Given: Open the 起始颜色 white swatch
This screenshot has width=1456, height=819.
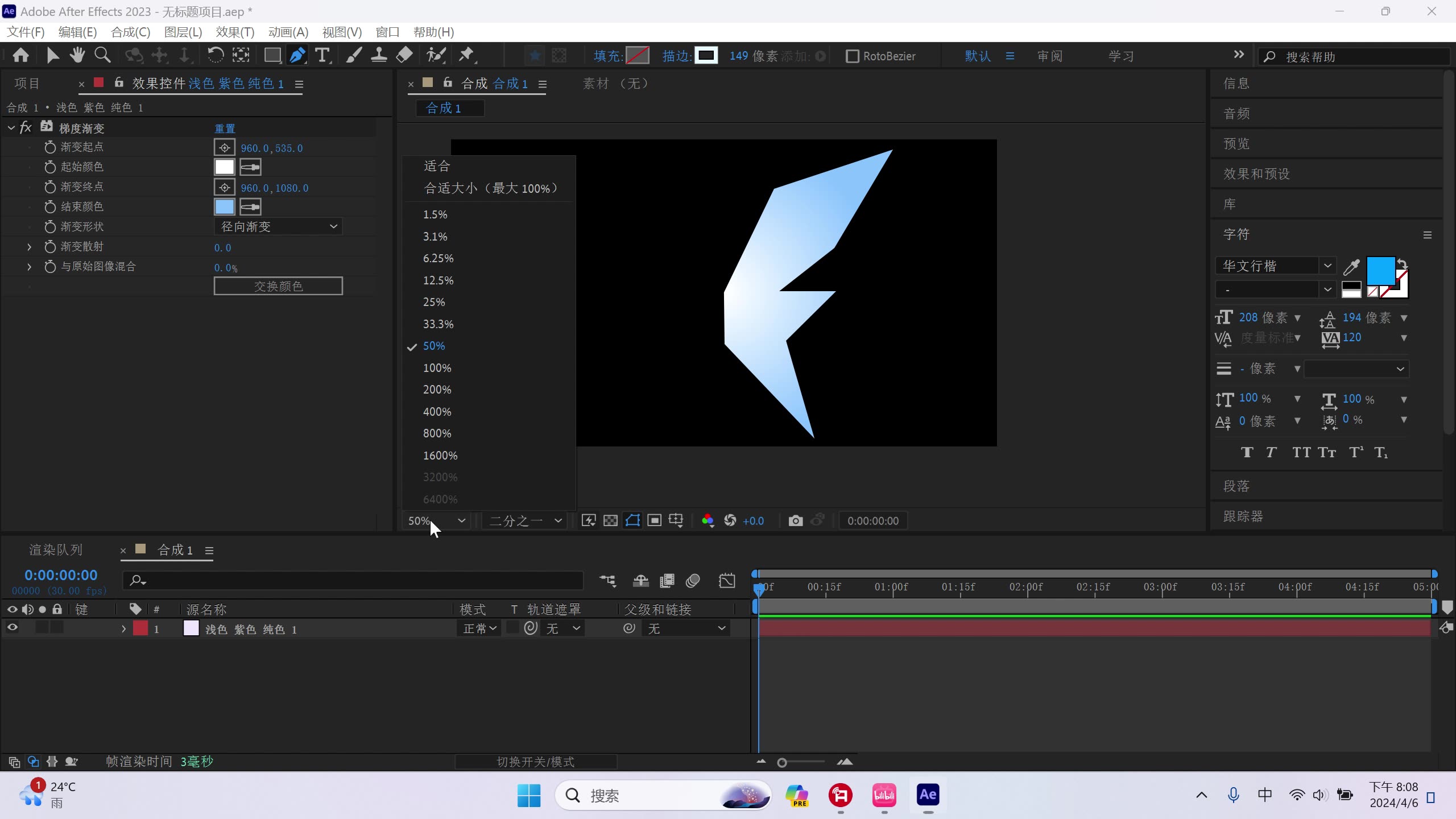Looking at the screenshot, I should coord(224,167).
